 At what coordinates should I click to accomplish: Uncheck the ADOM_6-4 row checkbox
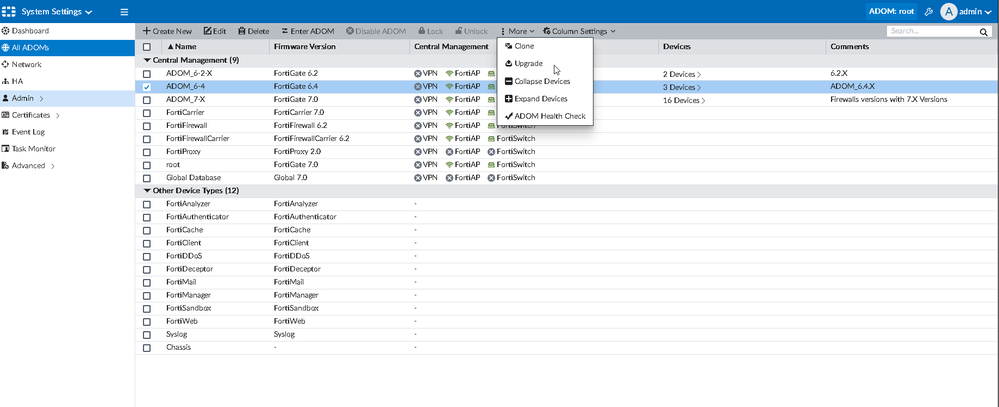pyautogui.click(x=147, y=87)
